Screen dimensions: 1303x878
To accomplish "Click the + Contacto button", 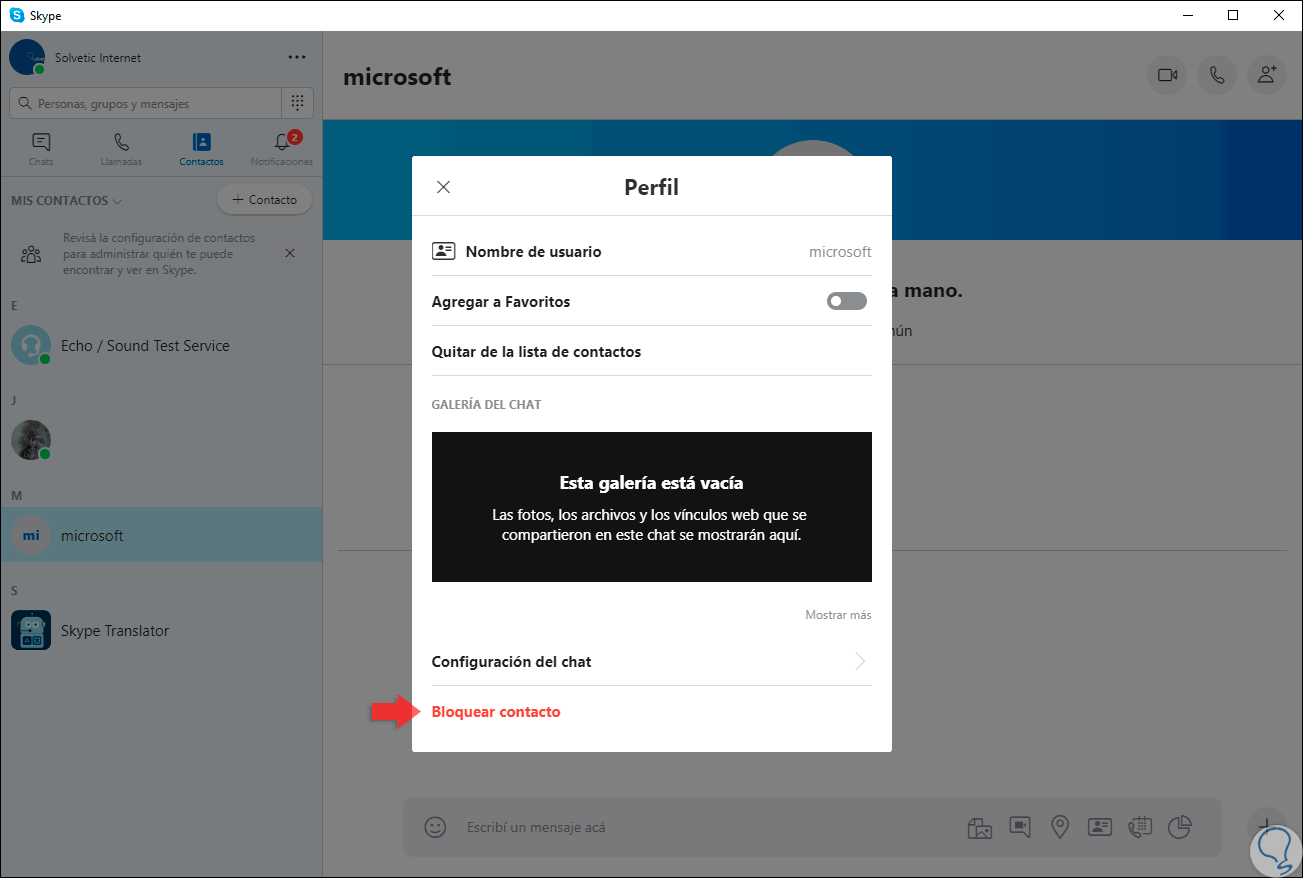I will coord(265,200).
